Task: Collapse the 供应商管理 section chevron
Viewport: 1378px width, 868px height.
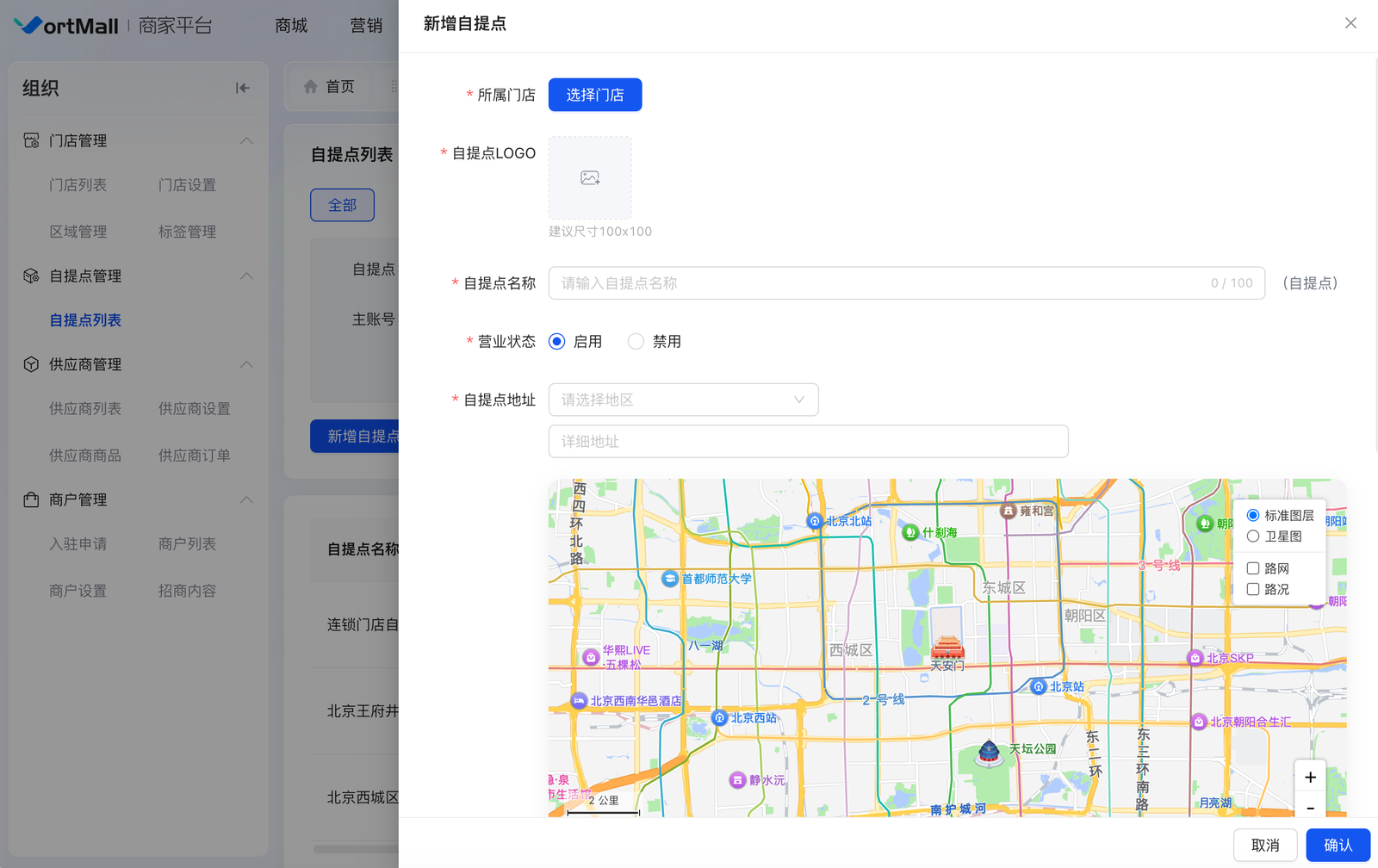Action: click(x=246, y=364)
